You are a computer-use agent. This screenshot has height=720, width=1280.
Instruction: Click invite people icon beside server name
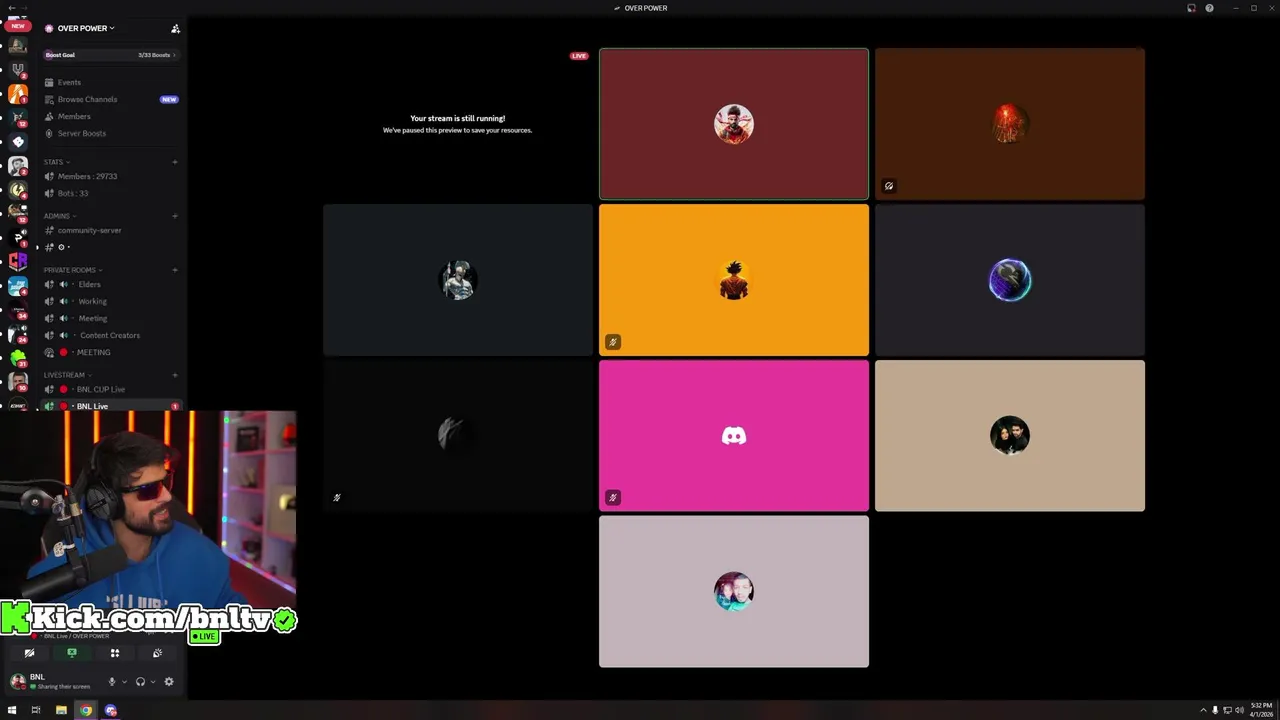tap(175, 28)
